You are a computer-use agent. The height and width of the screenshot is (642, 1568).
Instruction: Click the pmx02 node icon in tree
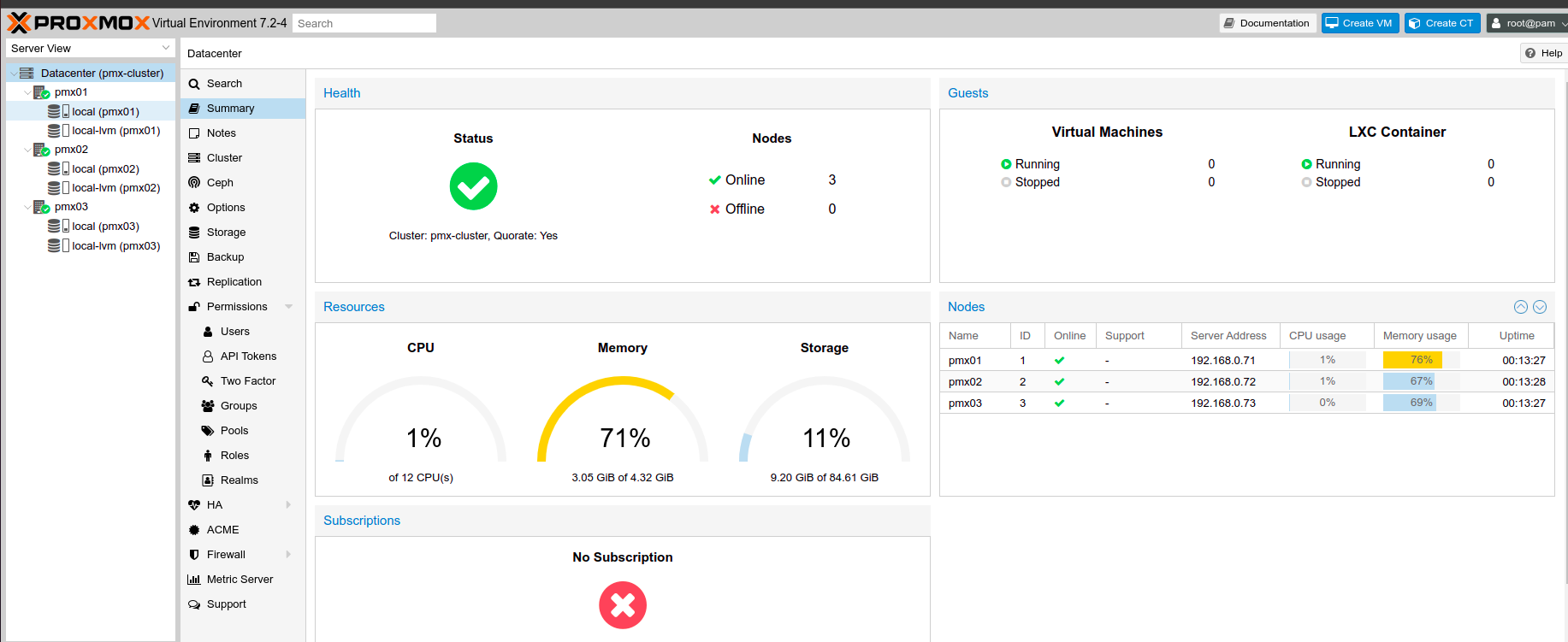pyautogui.click(x=41, y=150)
